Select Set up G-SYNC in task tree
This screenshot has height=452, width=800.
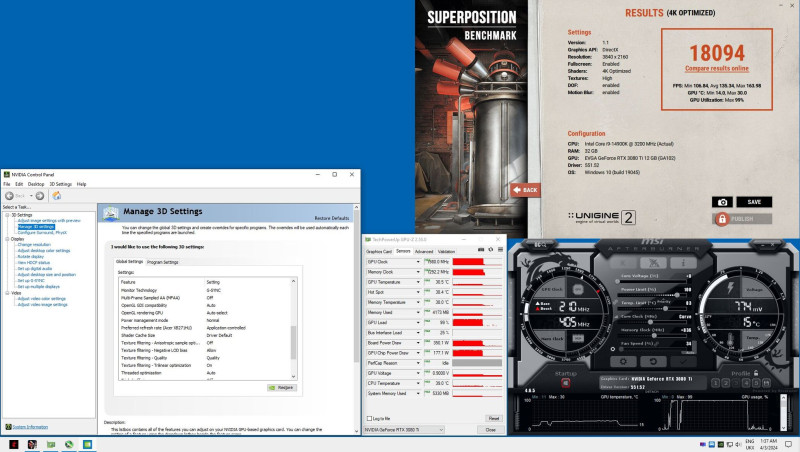coord(31,281)
